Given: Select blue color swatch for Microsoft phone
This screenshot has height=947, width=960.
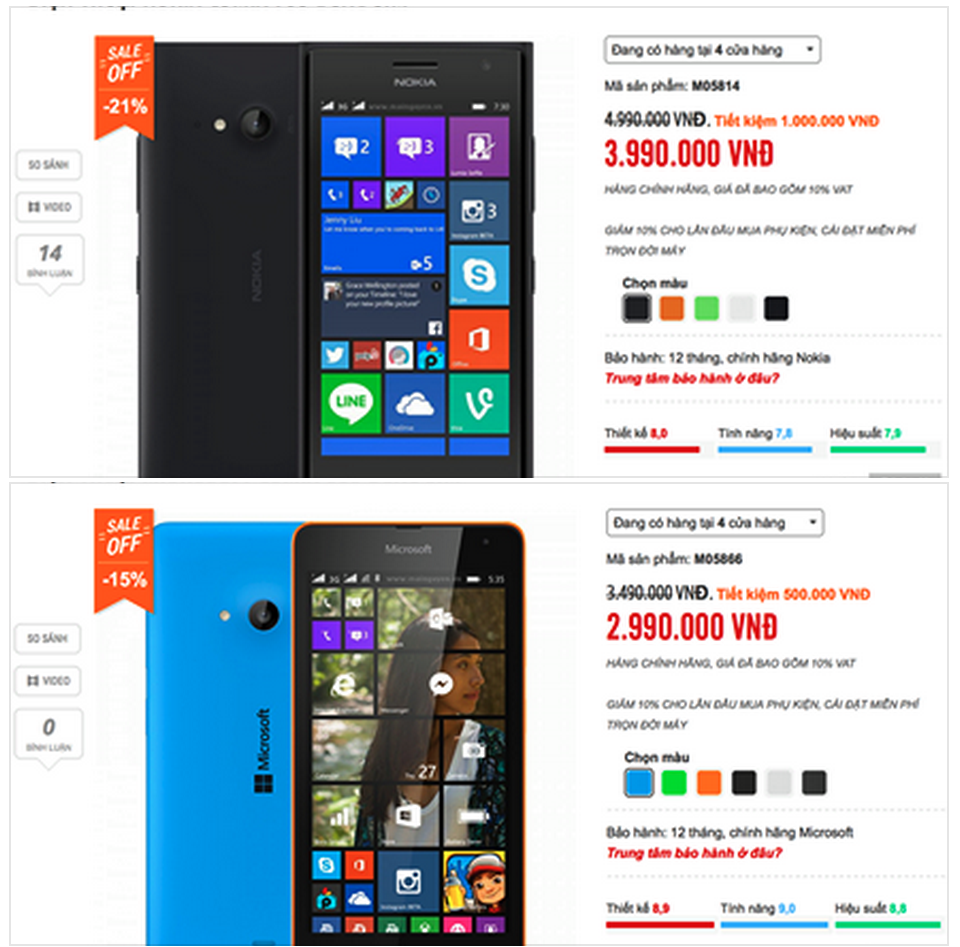Looking at the screenshot, I should 639,782.
